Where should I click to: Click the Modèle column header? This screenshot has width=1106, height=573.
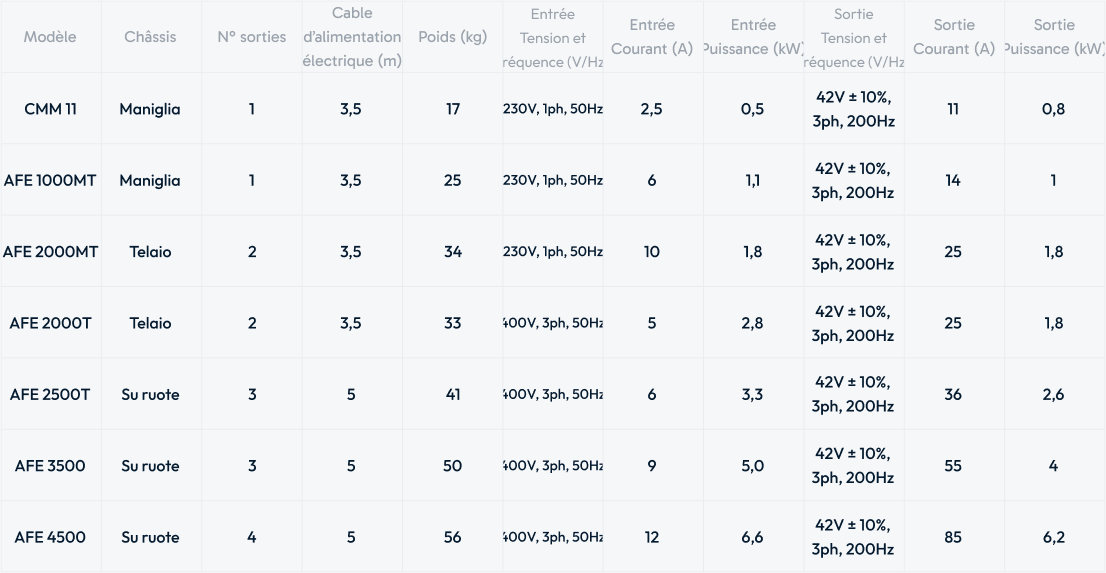click(x=50, y=37)
